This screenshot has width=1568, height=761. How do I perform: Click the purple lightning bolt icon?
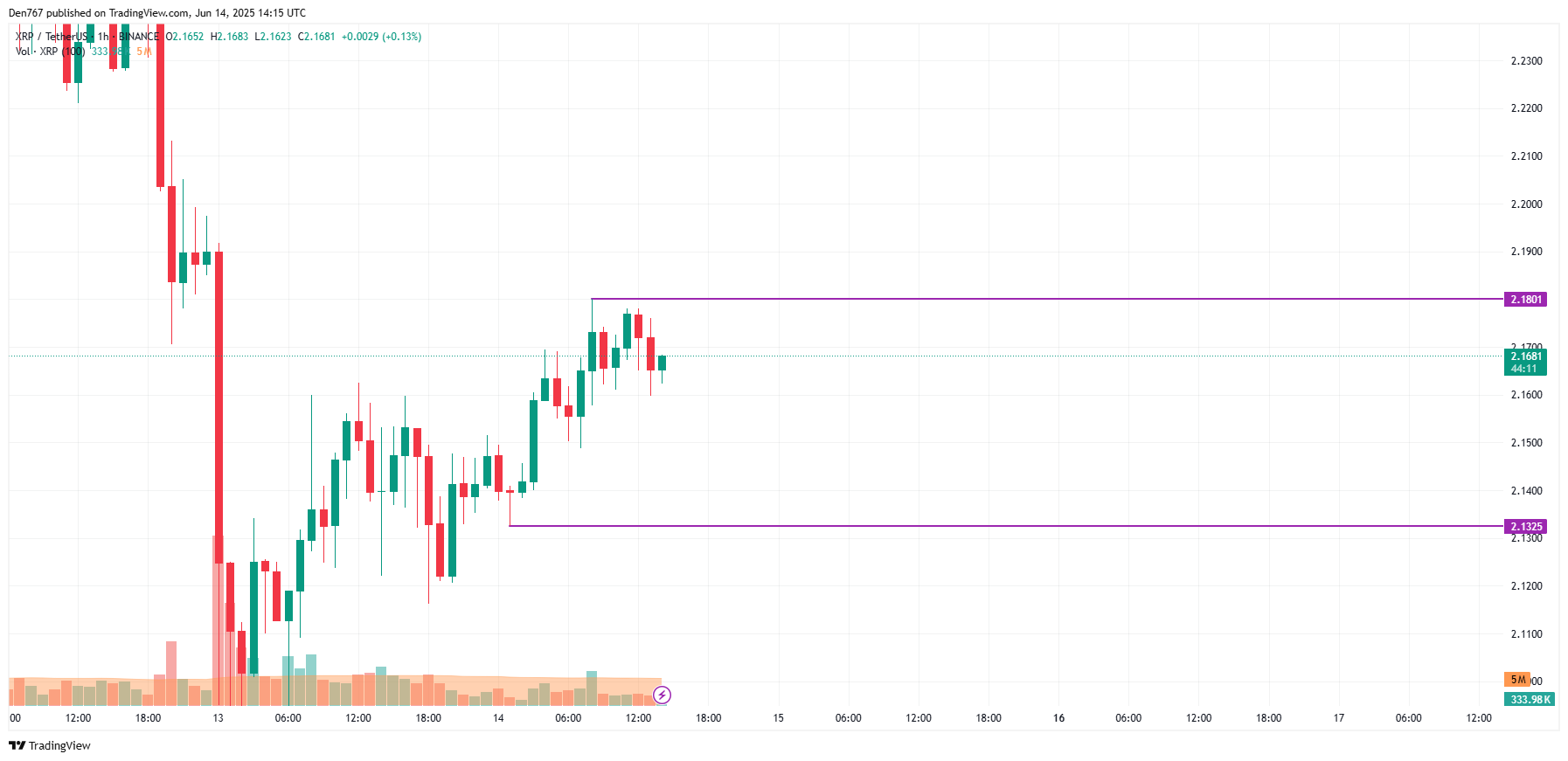coord(663,695)
